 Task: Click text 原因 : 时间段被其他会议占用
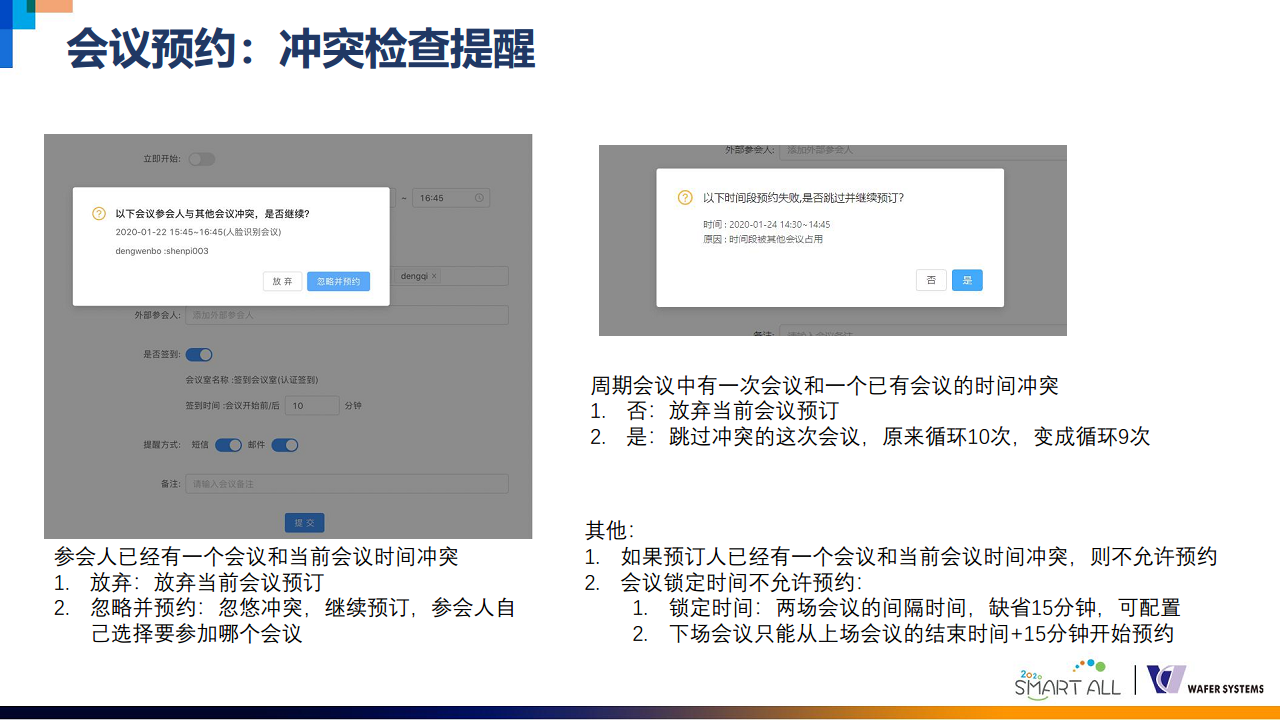pyautogui.click(x=762, y=240)
